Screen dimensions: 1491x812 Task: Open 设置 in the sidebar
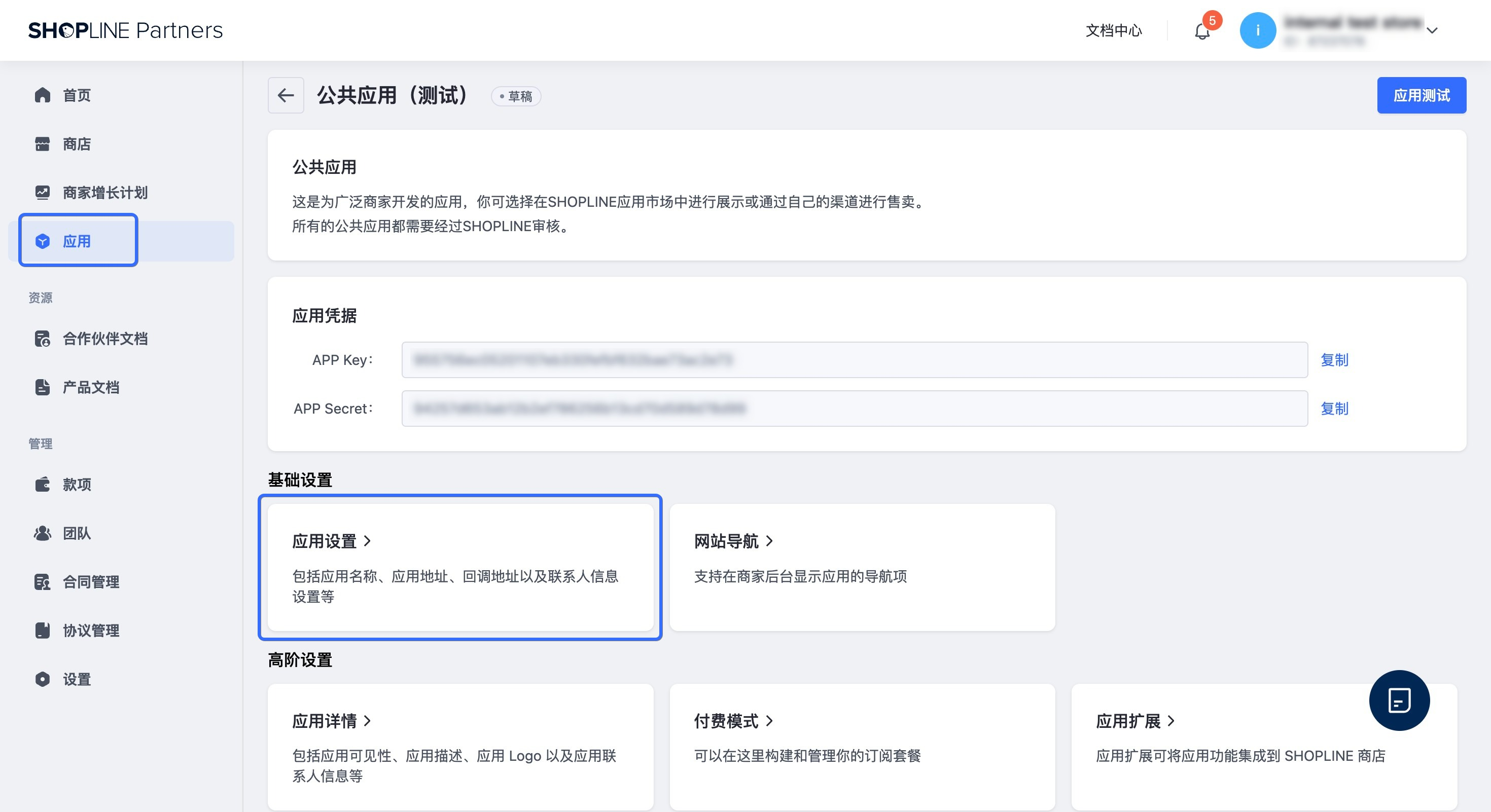[77, 679]
